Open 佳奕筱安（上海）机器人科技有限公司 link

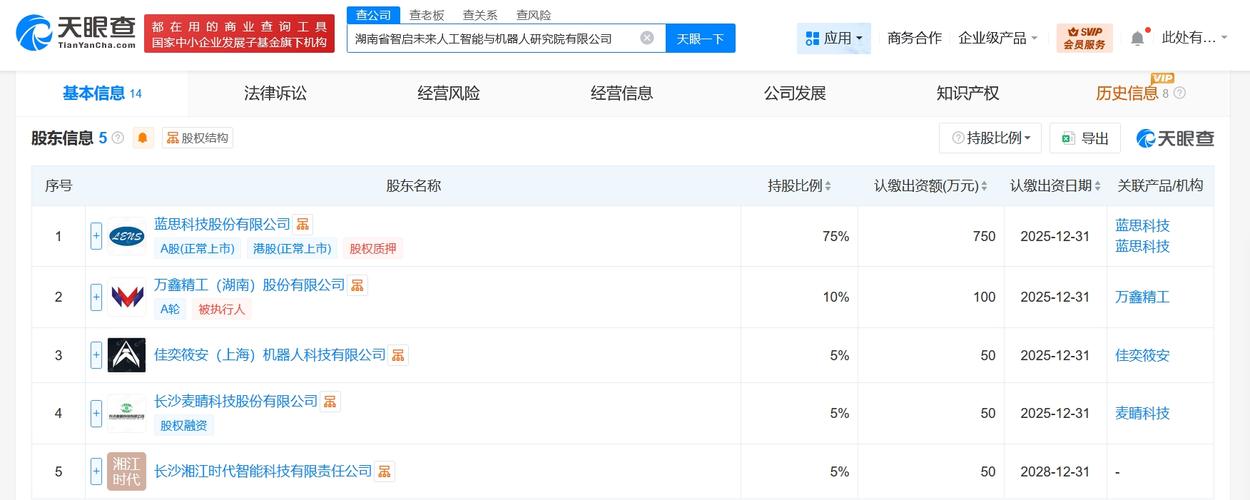270,355
